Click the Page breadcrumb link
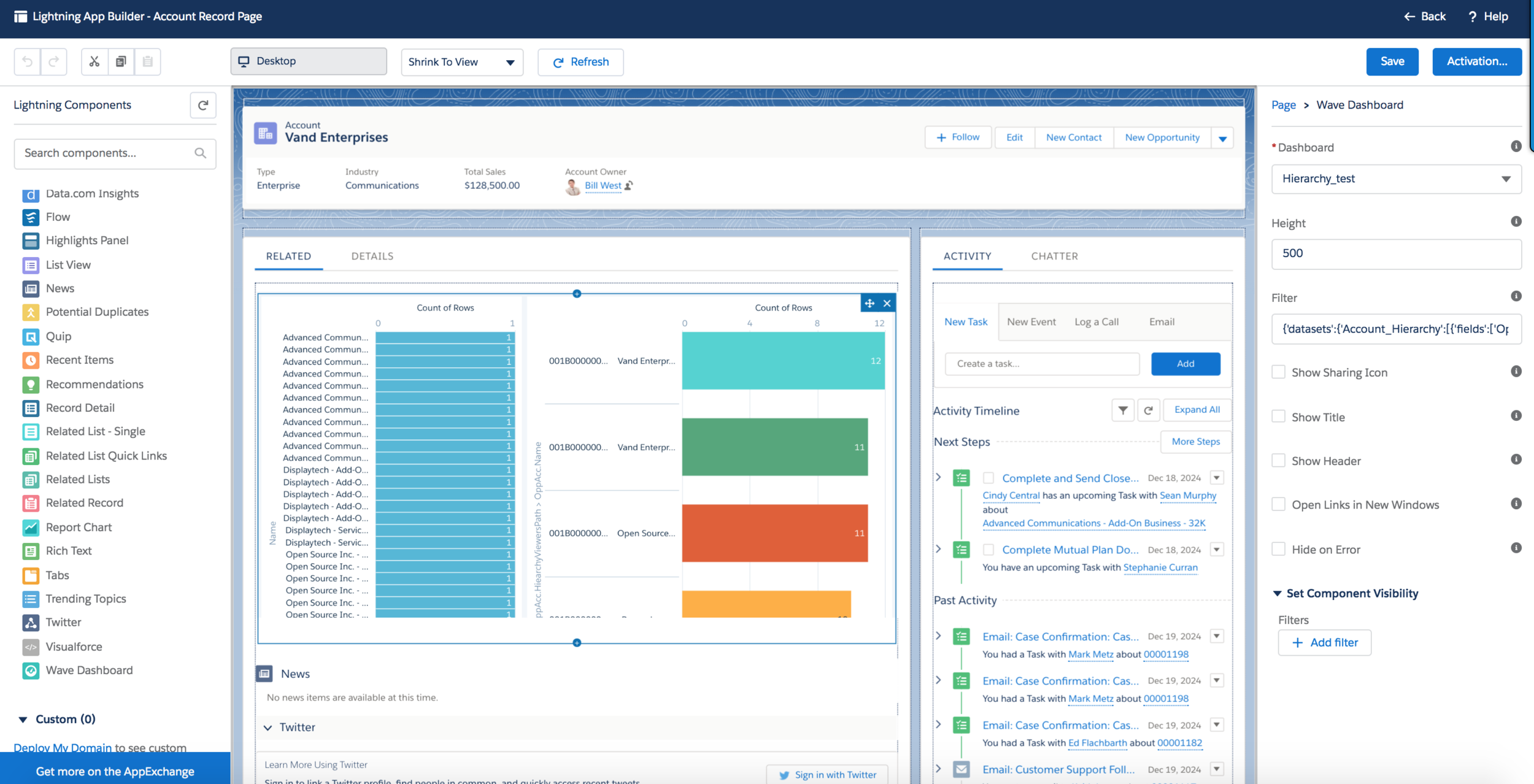1534x784 pixels. pos(1283,105)
